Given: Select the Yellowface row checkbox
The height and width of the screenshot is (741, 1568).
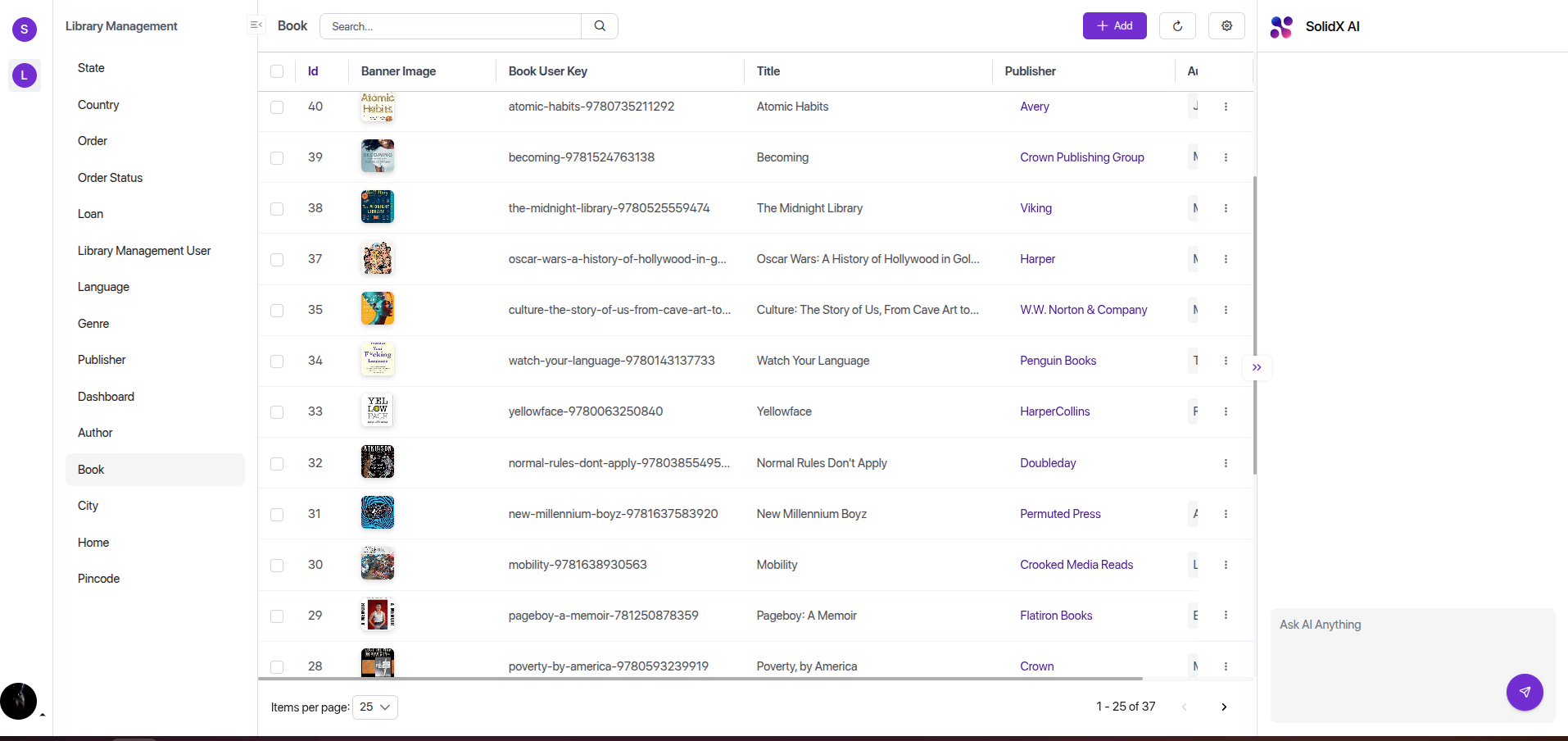Looking at the screenshot, I should [x=277, y=412].
